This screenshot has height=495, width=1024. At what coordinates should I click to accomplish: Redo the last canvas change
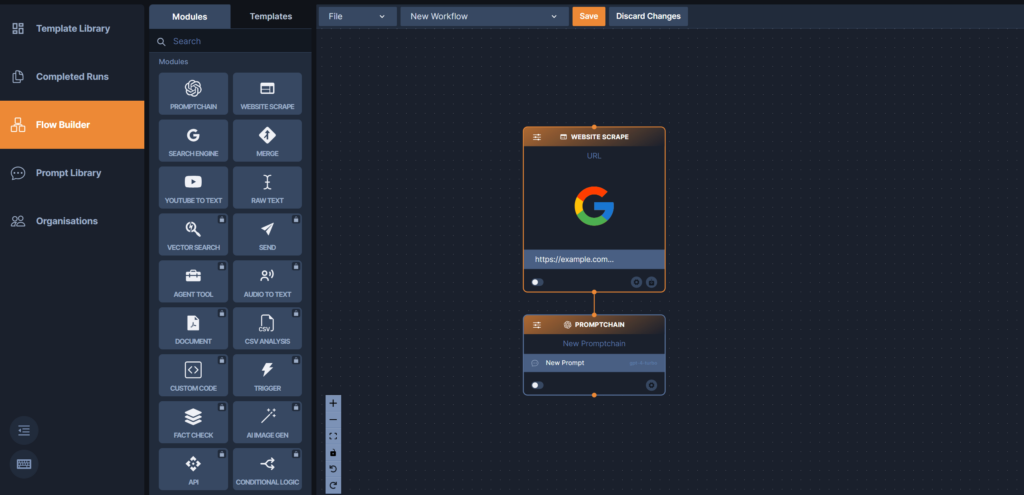333,485
